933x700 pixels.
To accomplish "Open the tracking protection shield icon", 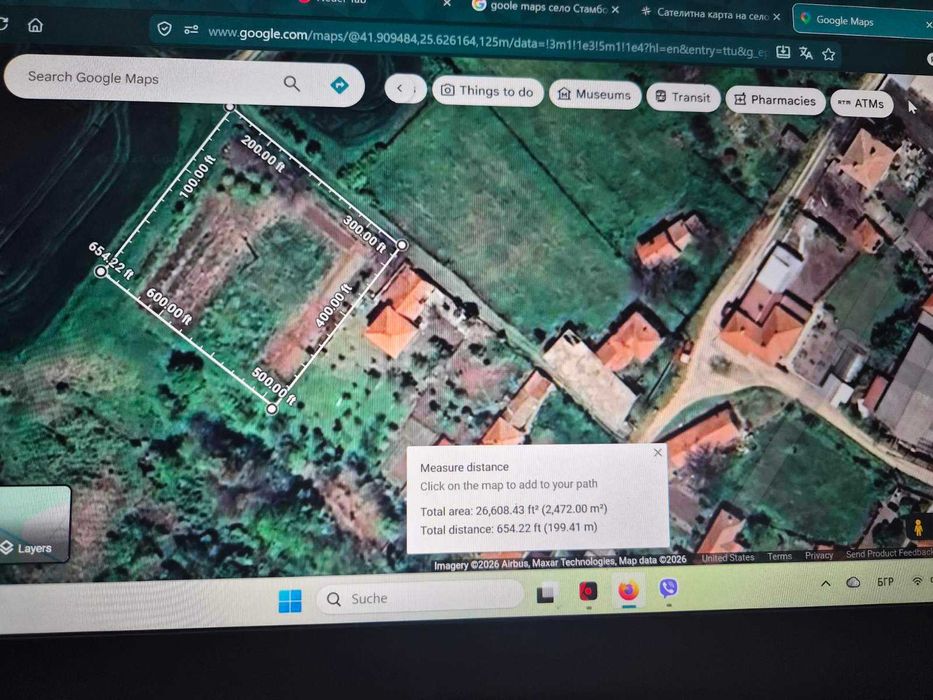I will coord(164,29).
